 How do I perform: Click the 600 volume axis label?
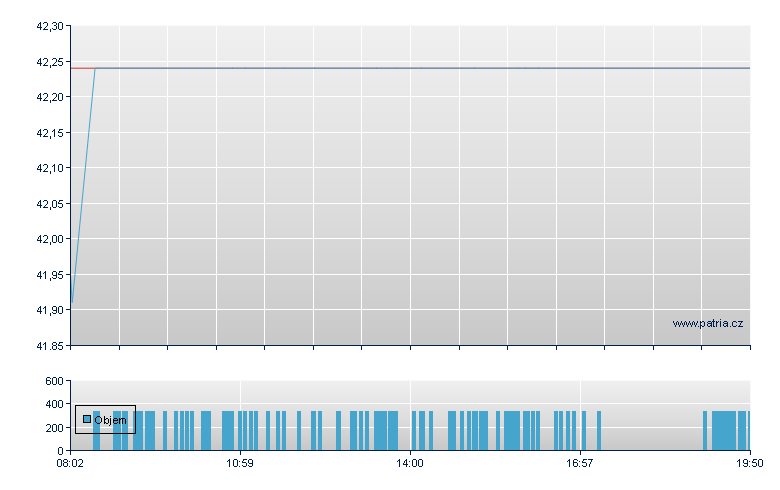click(x=54, y=381)
